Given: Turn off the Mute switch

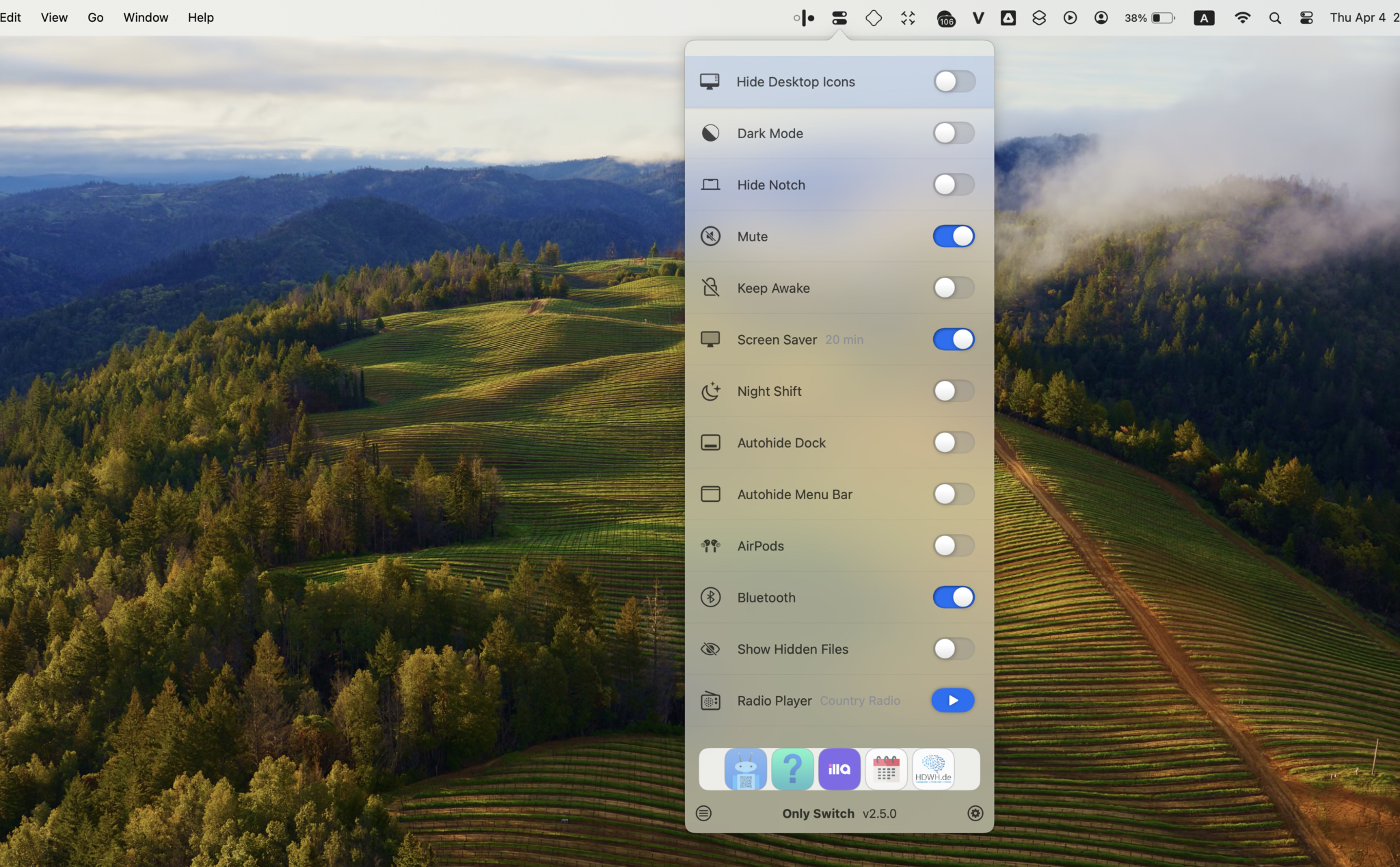Looking at the screenshot, I should click(x=954, y=236).
